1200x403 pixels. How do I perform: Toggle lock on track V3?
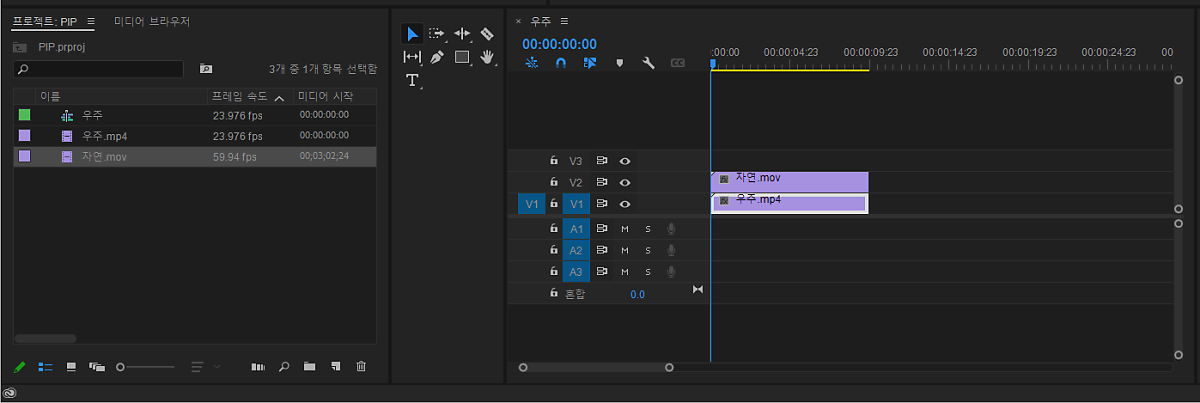pyautogui.click(x=553, y=161)
